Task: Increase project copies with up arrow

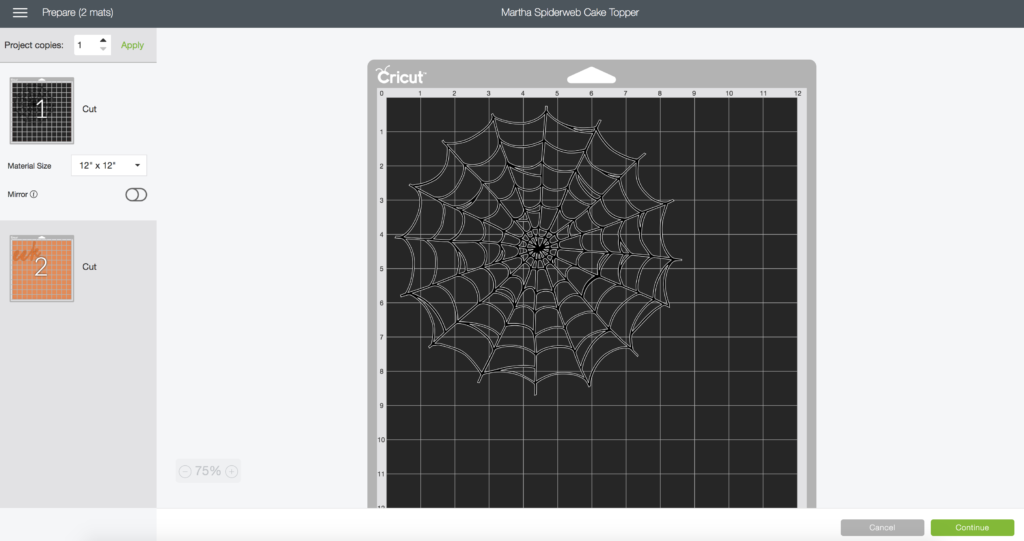Action: tap(103, 41)
